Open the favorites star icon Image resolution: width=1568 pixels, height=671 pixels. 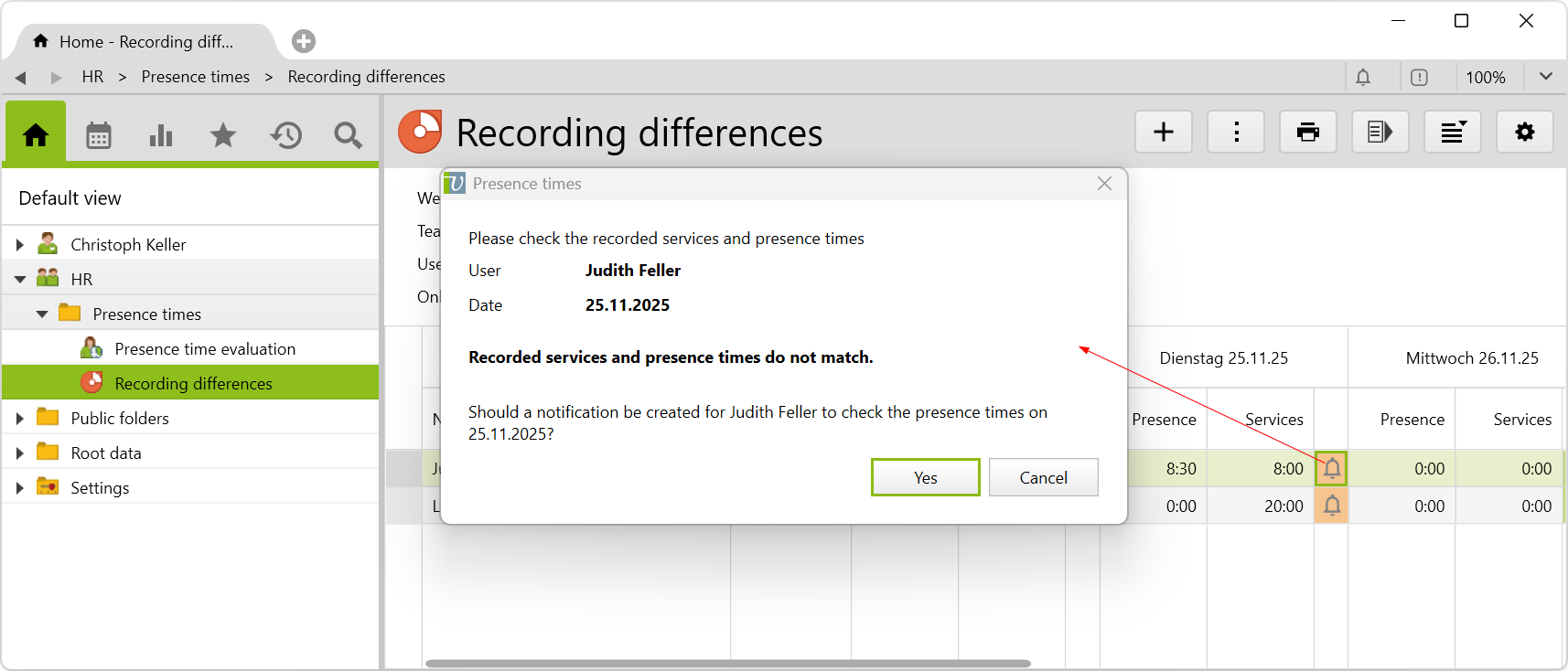(x=223, y=135)
